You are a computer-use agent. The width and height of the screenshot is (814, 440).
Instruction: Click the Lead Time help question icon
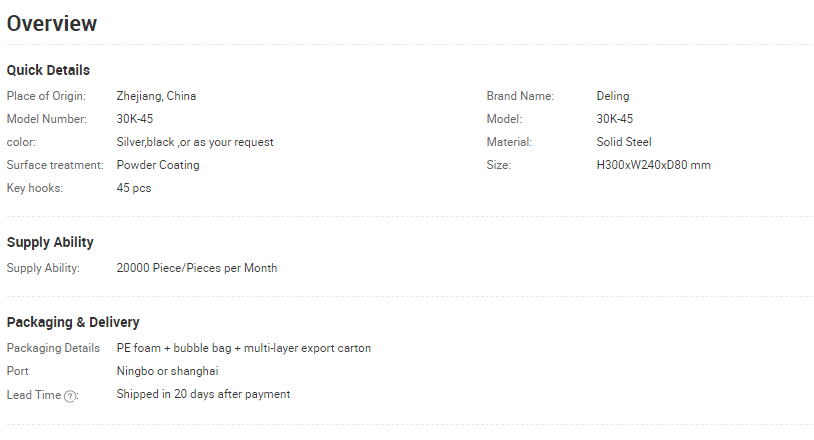click(x=70, y=396)
